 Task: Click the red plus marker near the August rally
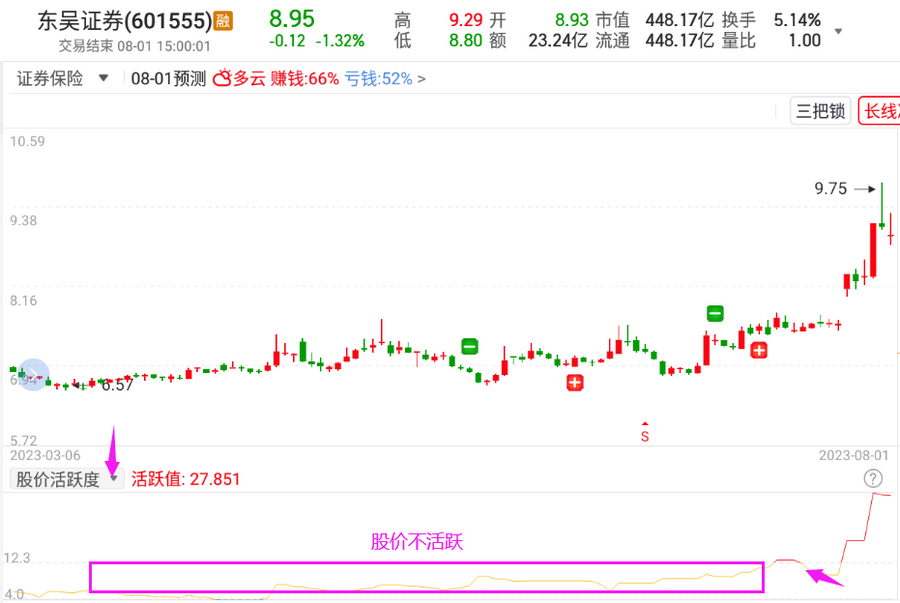(x=759, y=350)
